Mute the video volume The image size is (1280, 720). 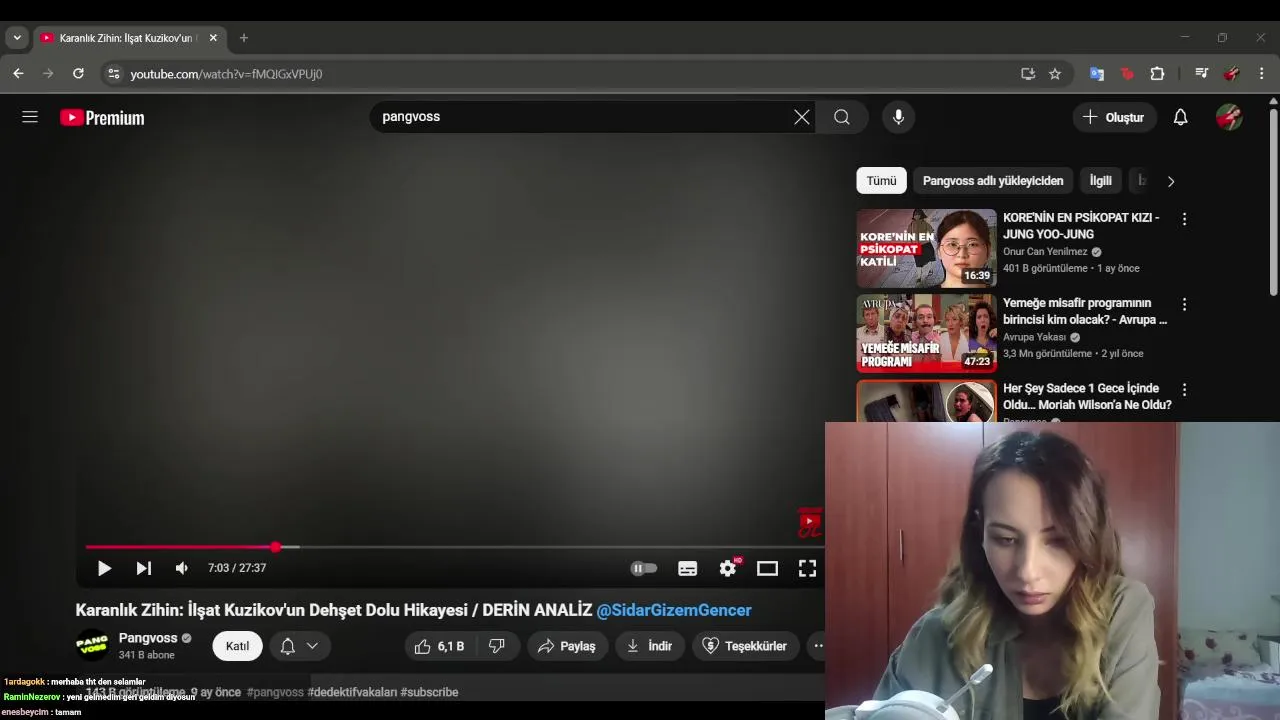pos(182,568)
